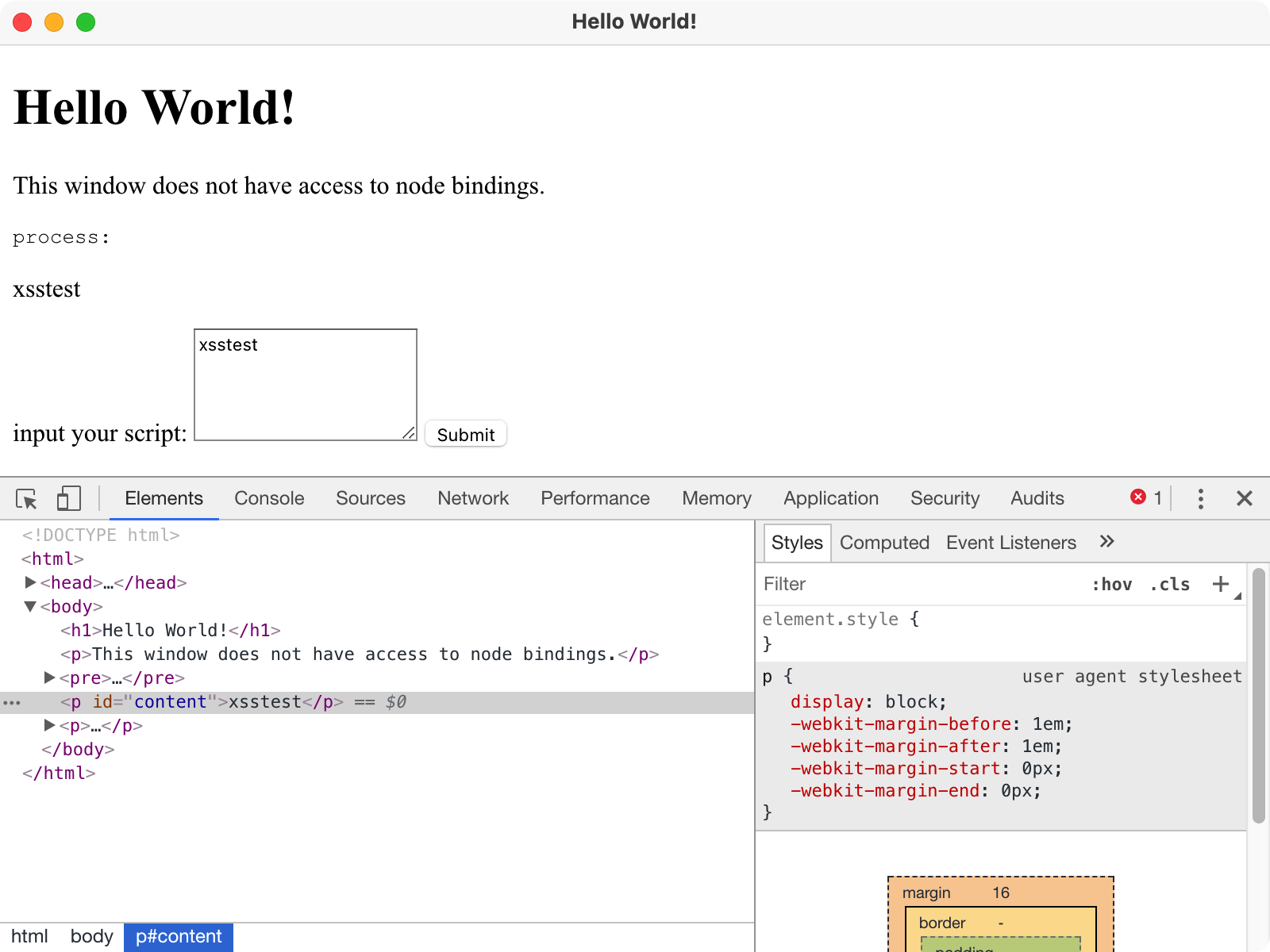Open the DevTools customize three-dot menu
The height and width of the screenshot is (952, 1270).
point(1200,498)
